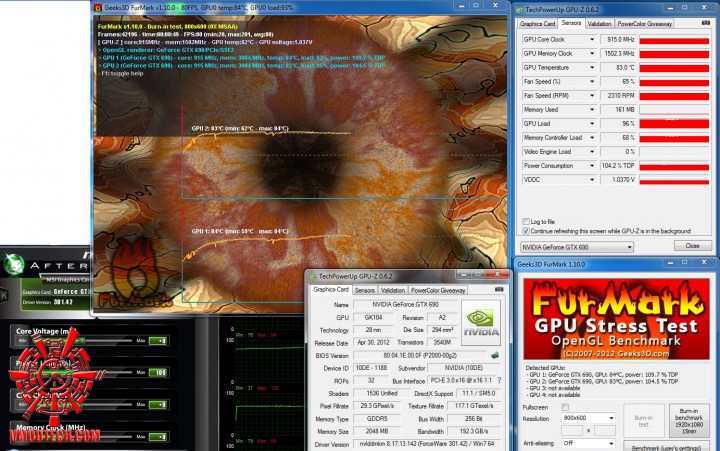
Task: Open the Memory Used sensor dropdown
Action: click(x=591, y=110)
